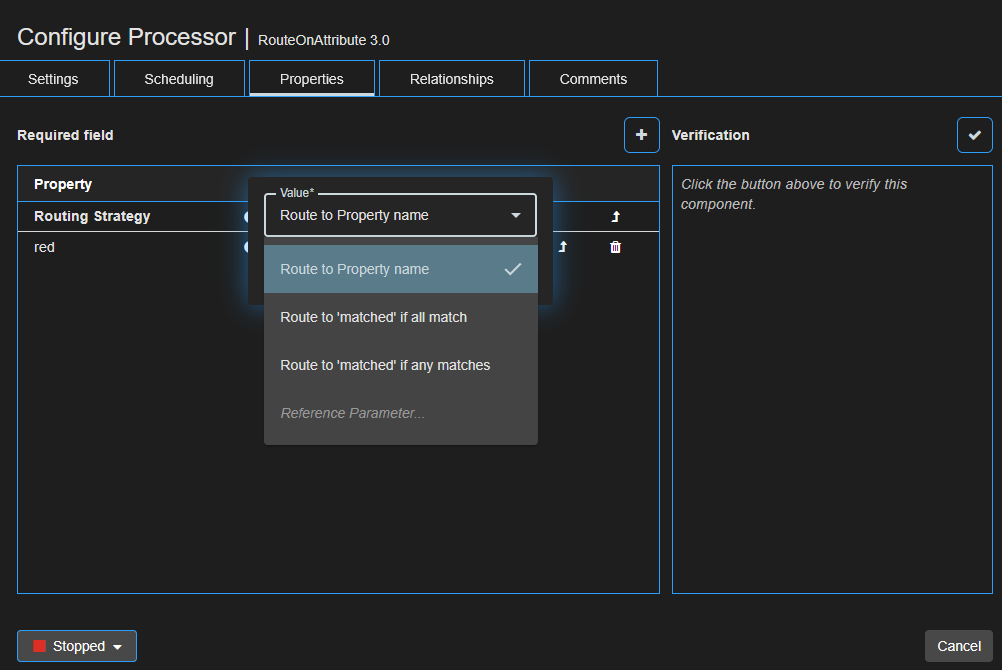Go to the Relationships tab
The height and width of the screenshot is (670, 1002).
451,79
